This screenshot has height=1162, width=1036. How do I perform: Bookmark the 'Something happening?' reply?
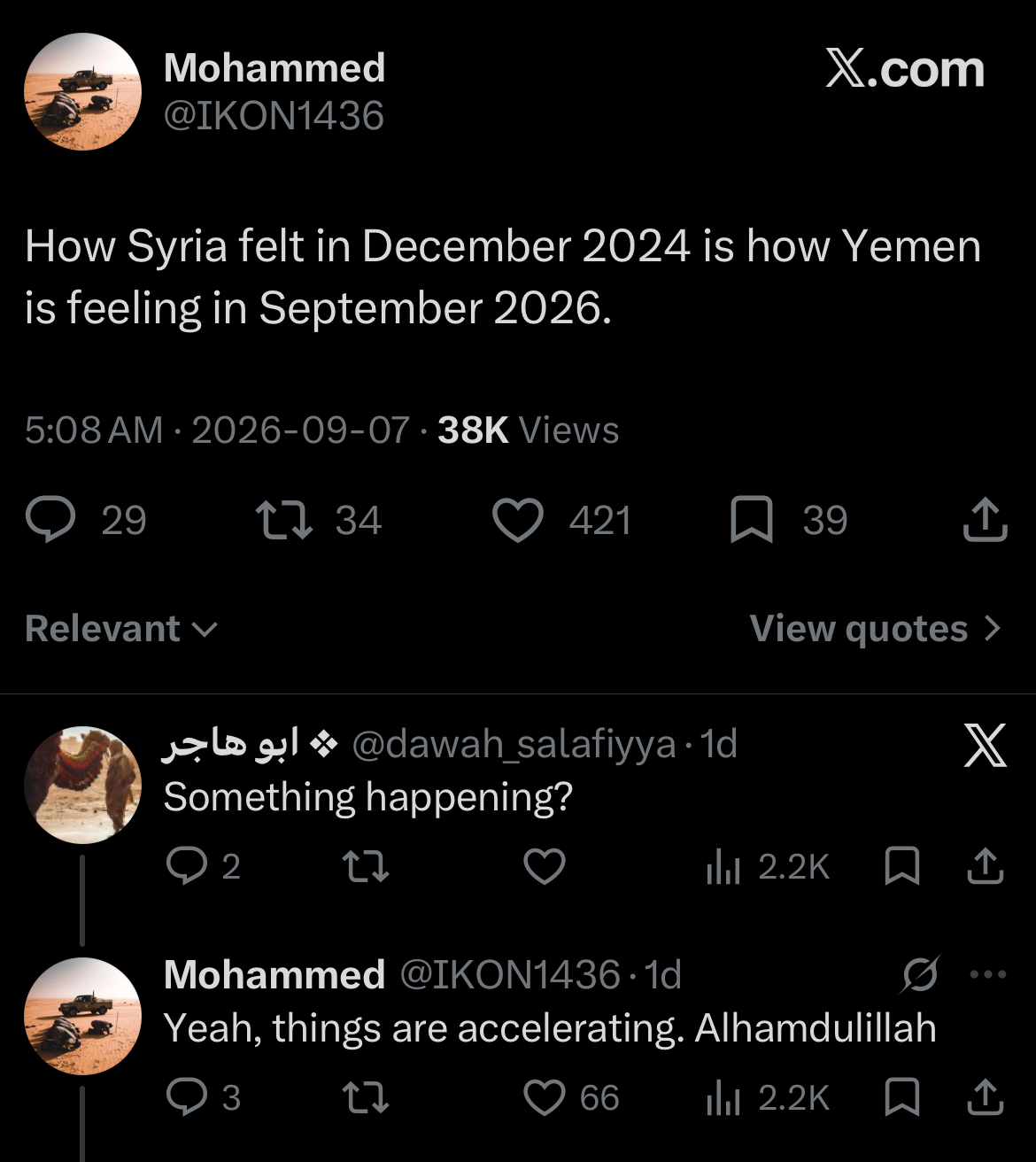tap(902, 866)
